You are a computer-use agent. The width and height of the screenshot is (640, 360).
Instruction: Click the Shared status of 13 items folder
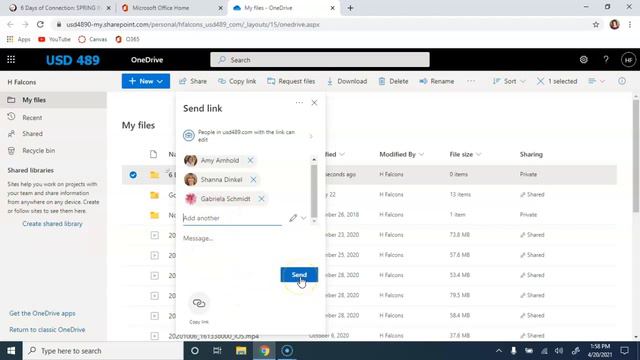pos(532,194)
